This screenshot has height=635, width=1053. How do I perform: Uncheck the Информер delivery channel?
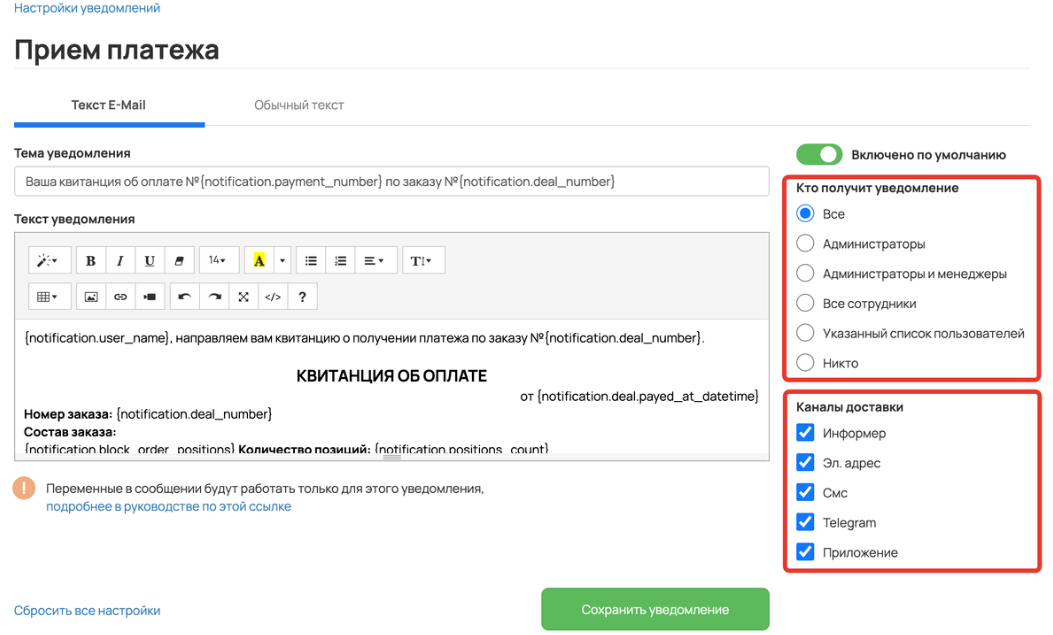805,432
